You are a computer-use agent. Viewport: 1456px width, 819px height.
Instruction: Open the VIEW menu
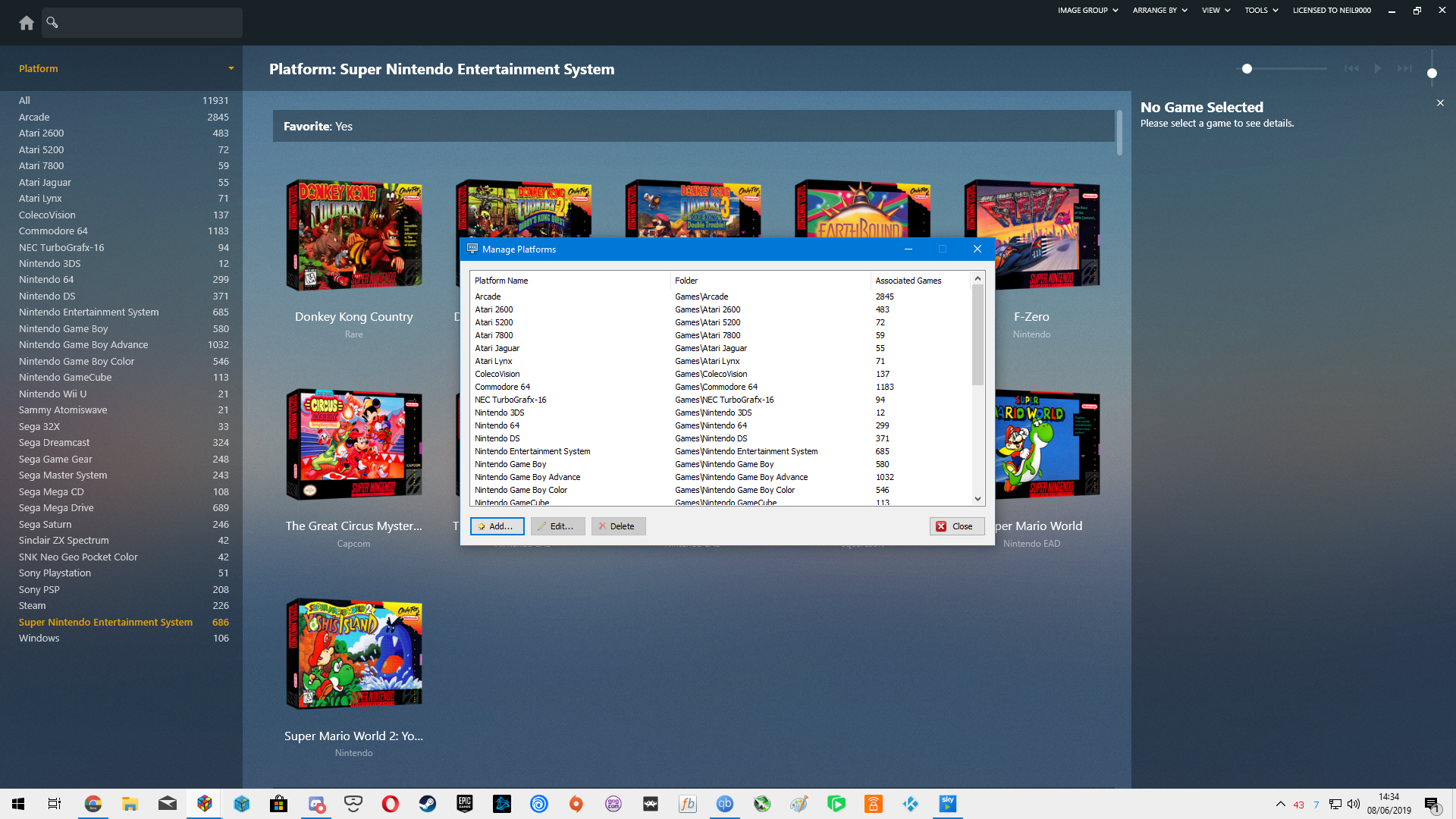coord(1216,11)
